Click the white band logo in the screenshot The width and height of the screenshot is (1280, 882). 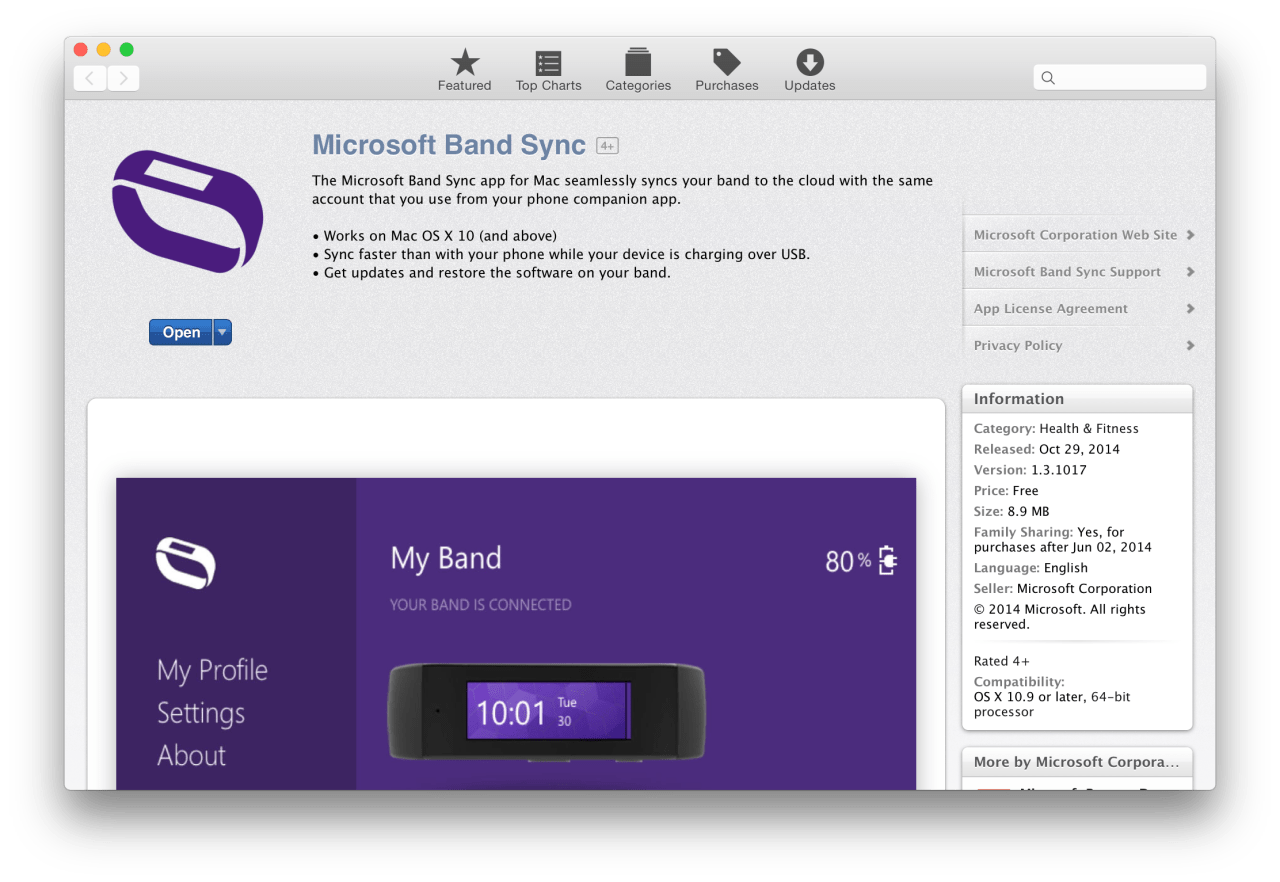[x=186, y=563]
